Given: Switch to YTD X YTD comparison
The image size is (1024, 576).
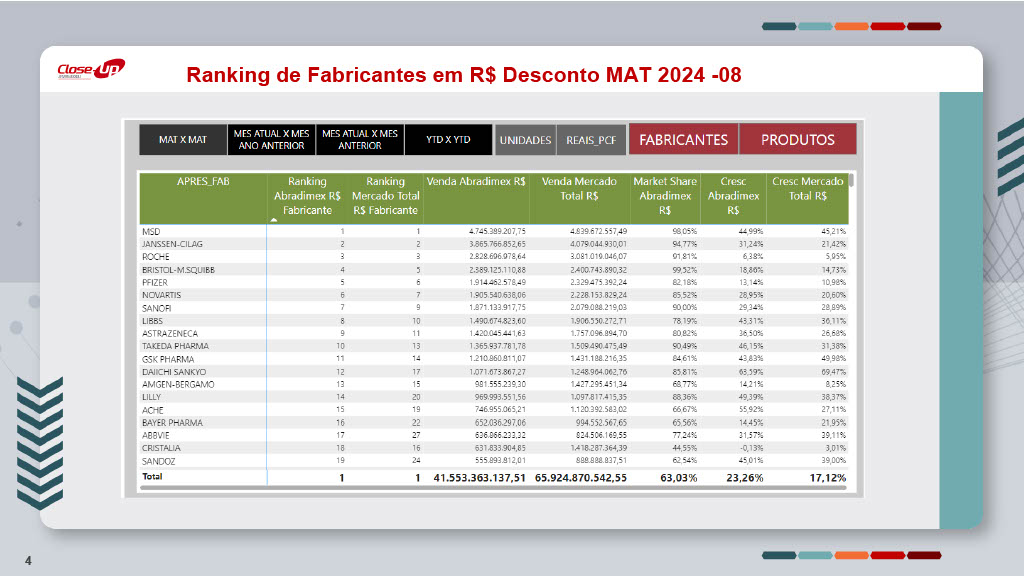Looking at the screenshot, I should pyautogui.click(x=448, y=140).
